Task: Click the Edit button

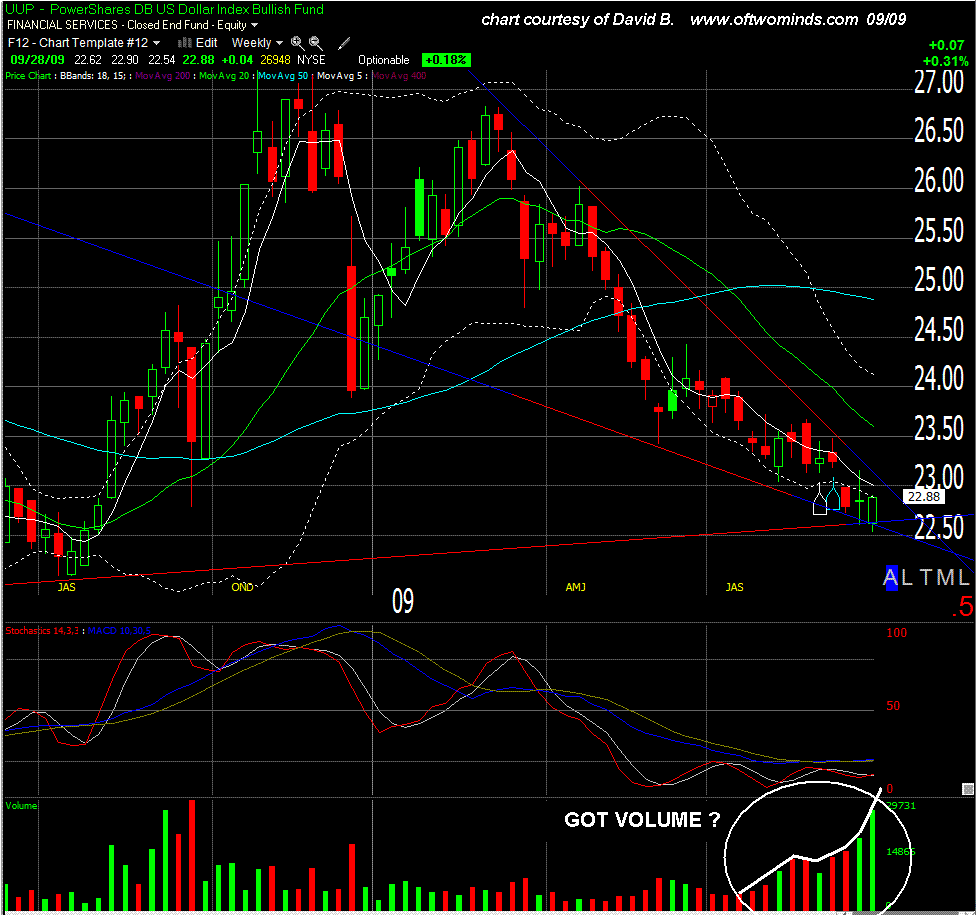Action: point(206,43)
